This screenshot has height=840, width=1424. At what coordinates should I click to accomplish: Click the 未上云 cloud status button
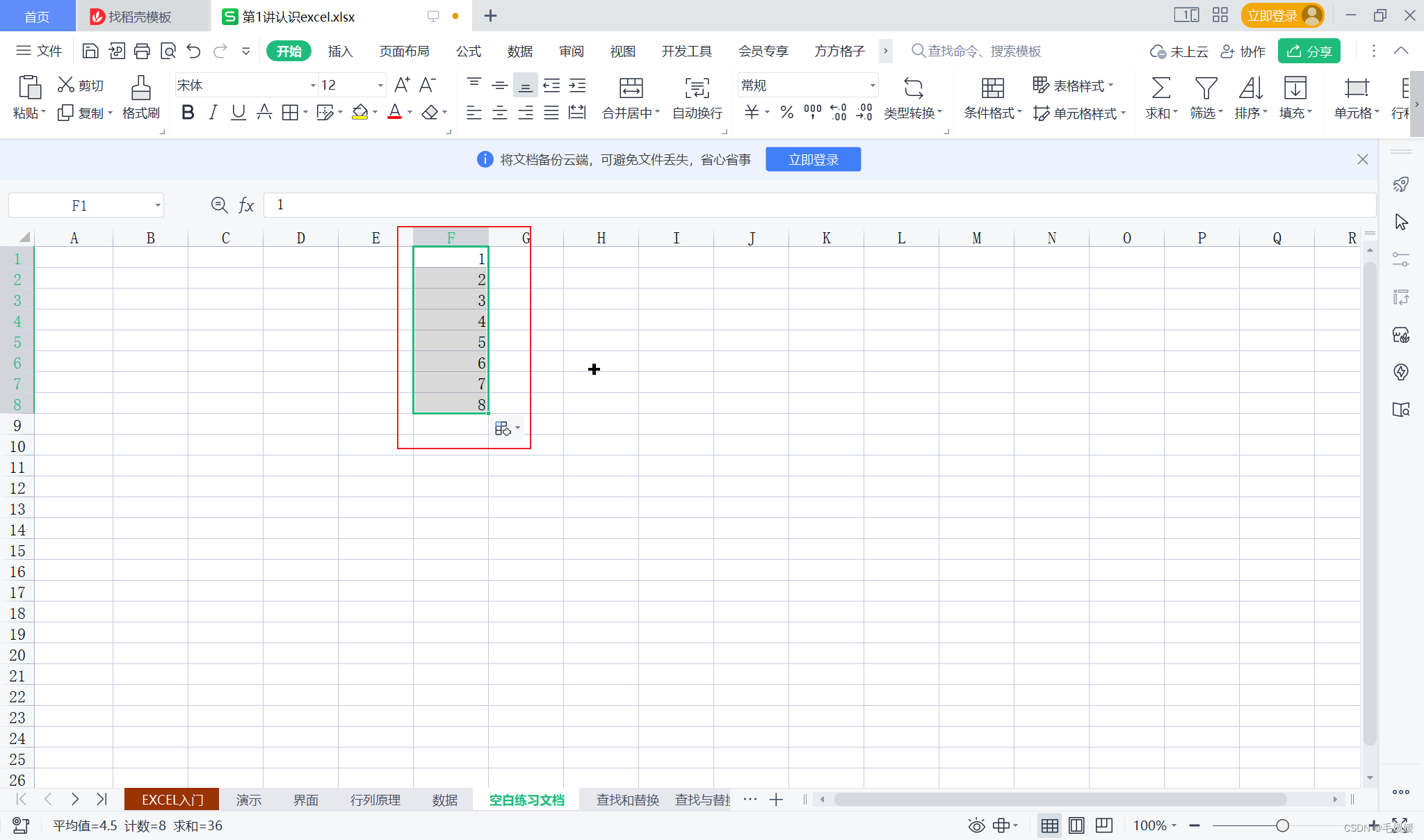(x=1179, y=51)
